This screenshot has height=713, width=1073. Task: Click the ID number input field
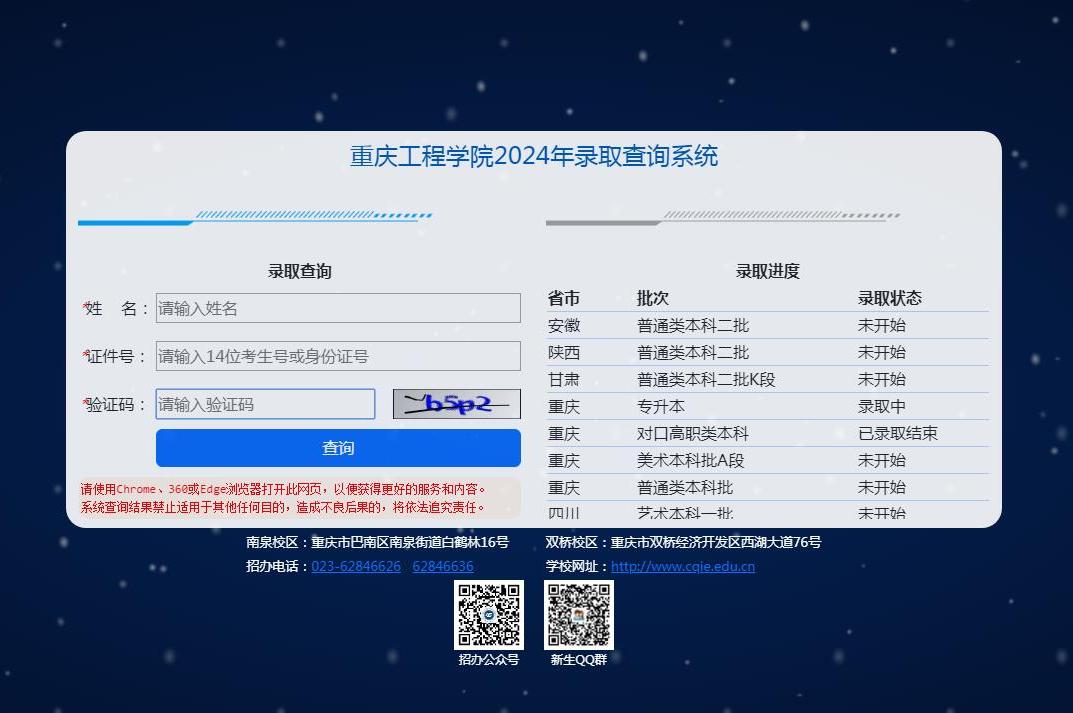[338, 356]
